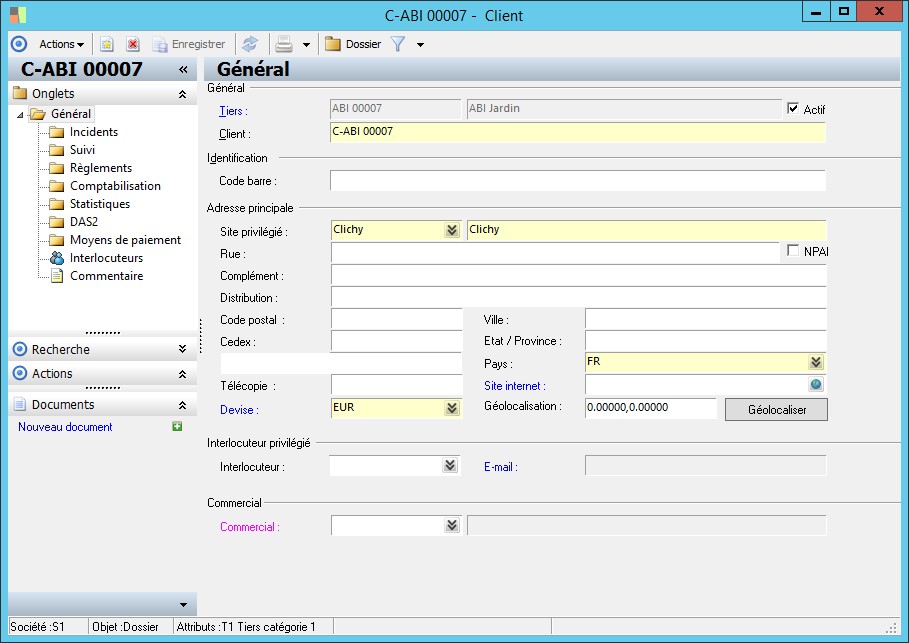The image size is (909, 643).
Task: Open the Devise currency dropdown
Action: tap(452, 408)
